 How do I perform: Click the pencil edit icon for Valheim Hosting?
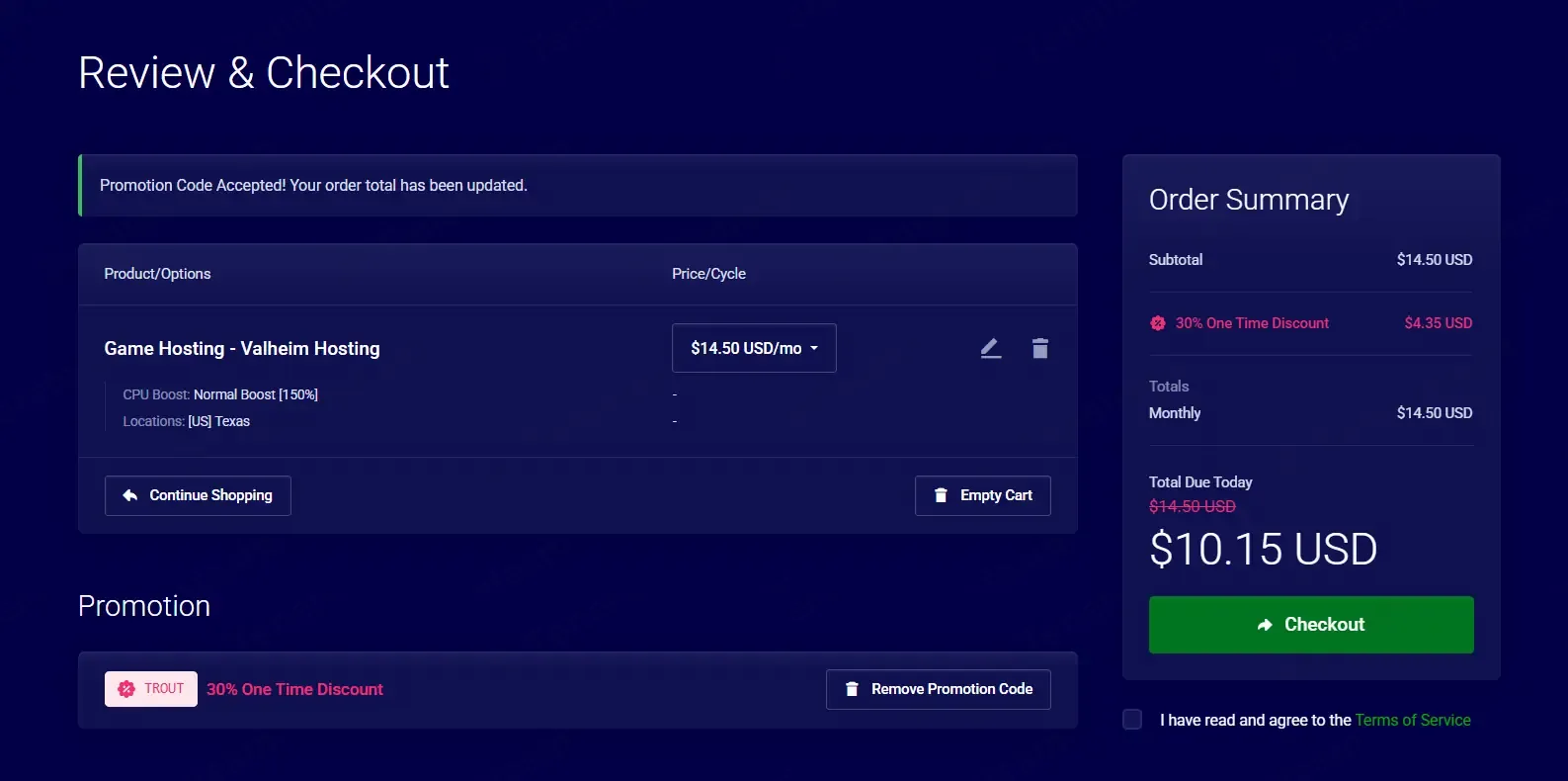click(990, 348)
